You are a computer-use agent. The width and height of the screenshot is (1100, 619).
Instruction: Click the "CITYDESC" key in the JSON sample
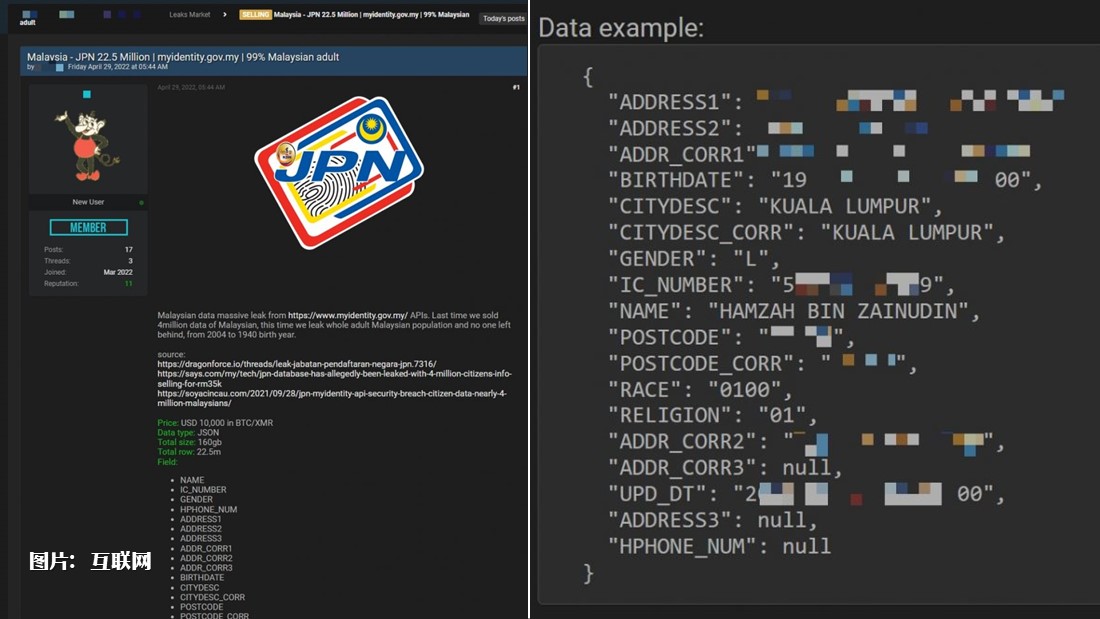tap(670, 206)
